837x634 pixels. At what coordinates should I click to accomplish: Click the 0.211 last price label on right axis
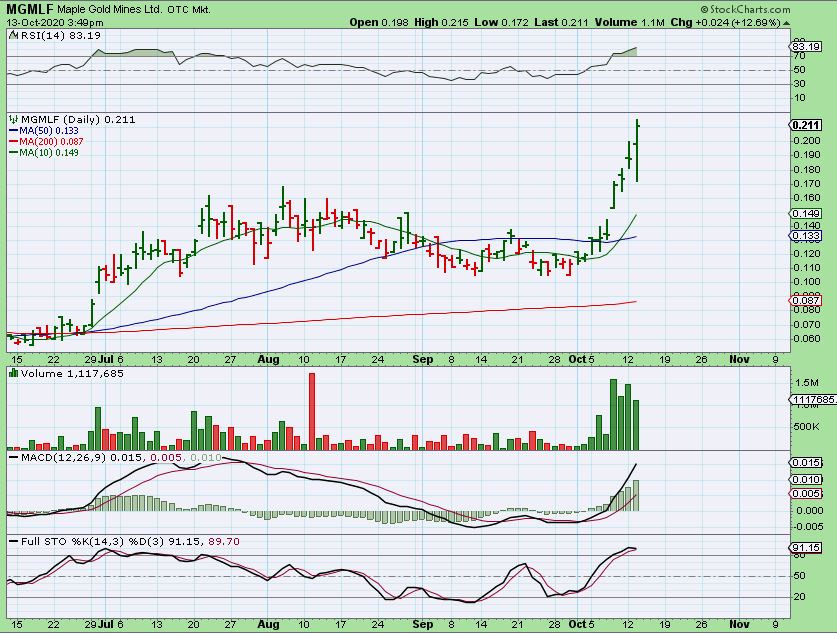click(x=804, y=125)
